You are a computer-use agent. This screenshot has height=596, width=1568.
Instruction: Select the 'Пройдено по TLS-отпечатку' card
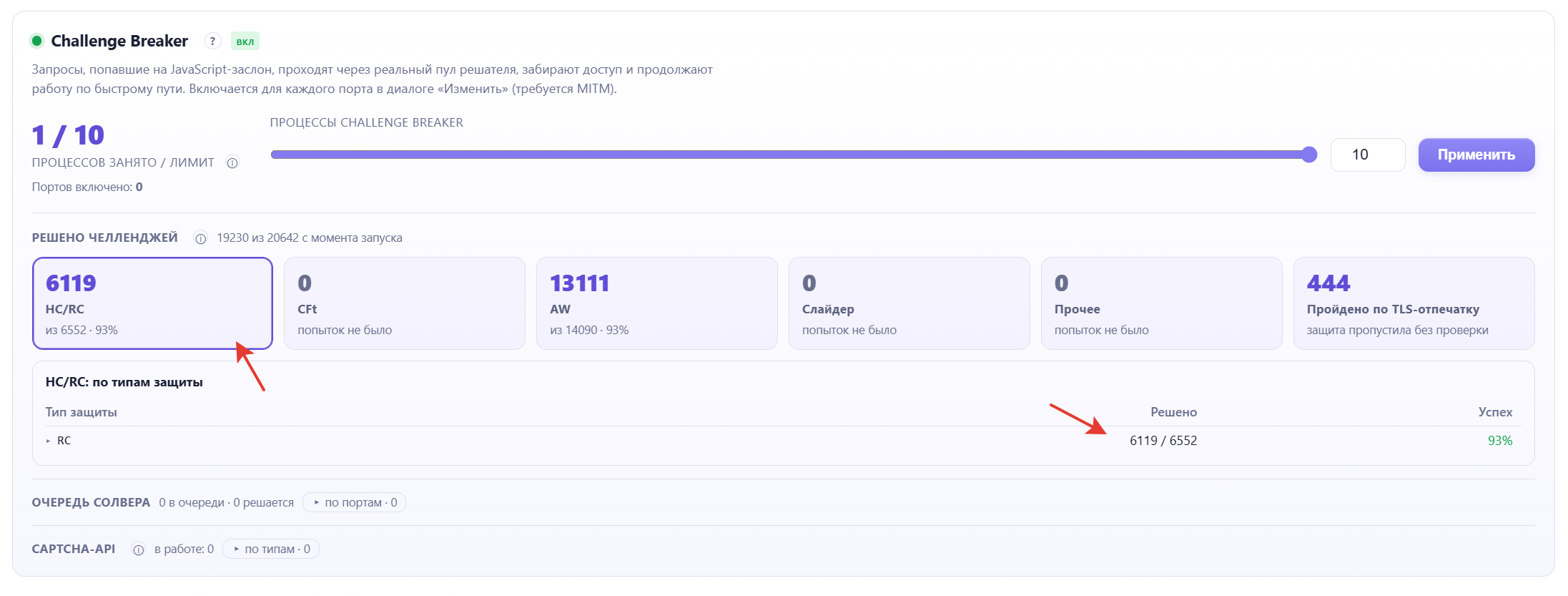point(1414,303)
